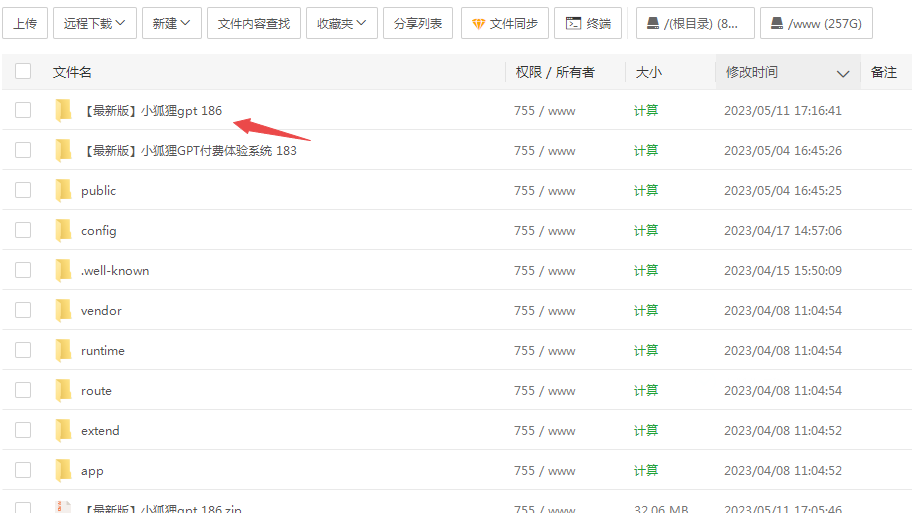Click the diamond icon in 文件同步

pyautogui.click(x=479, y=23)
